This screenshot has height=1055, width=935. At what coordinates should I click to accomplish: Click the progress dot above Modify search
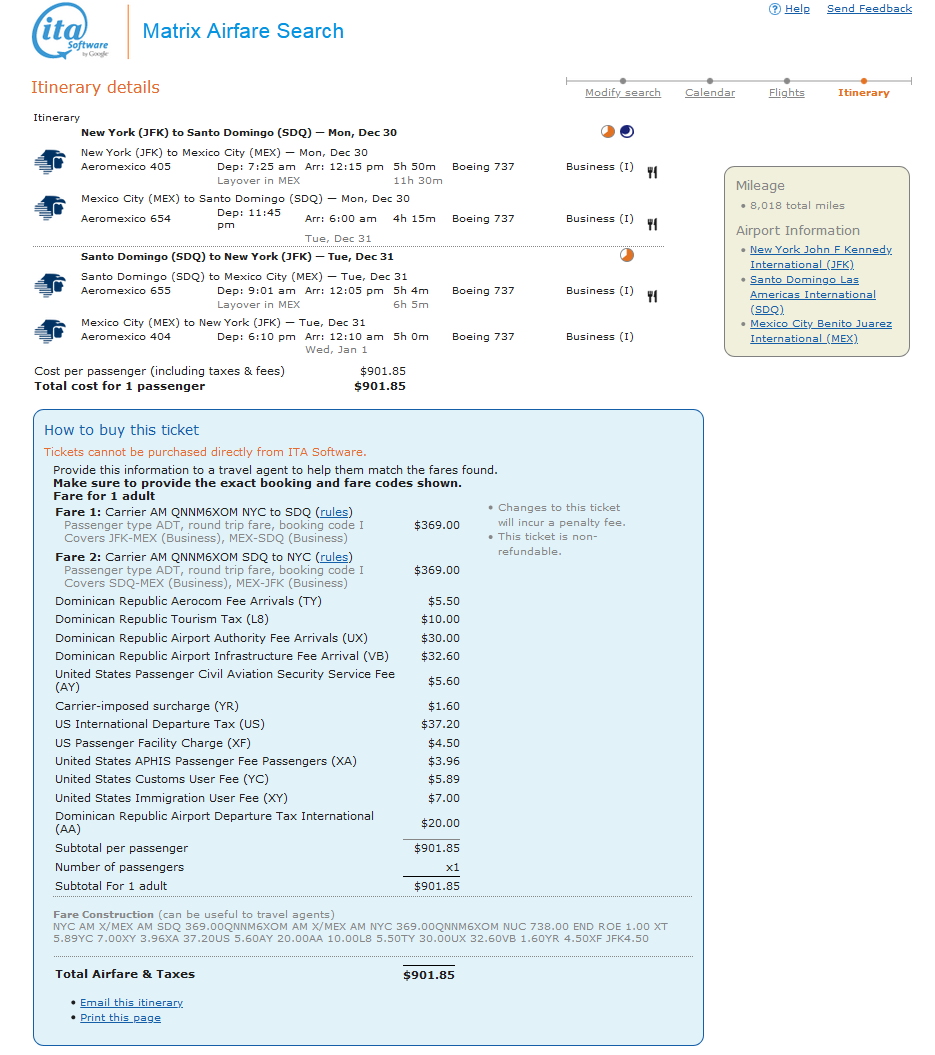coord(623,81)
